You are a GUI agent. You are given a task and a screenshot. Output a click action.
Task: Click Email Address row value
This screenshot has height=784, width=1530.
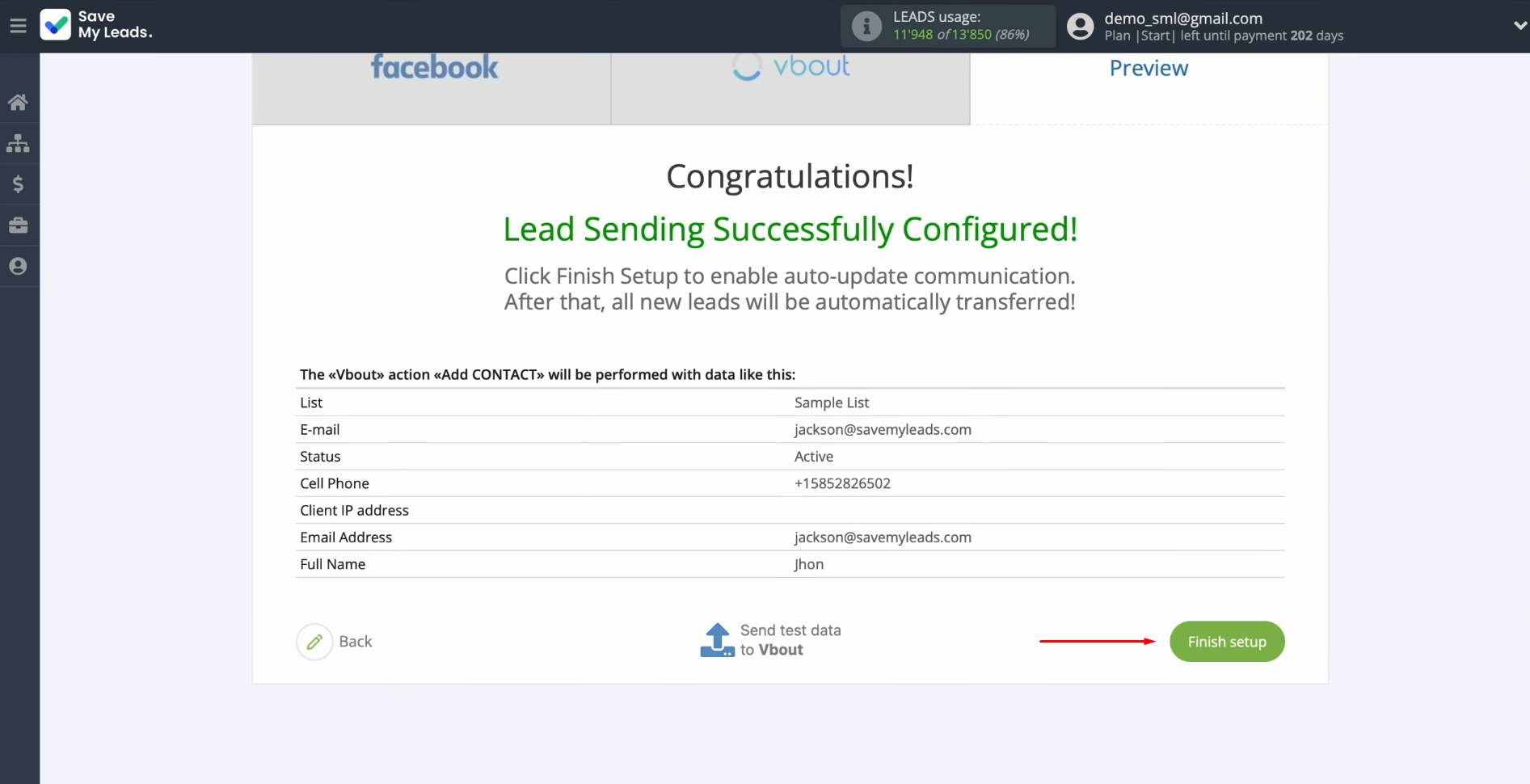tap(883, 537)
